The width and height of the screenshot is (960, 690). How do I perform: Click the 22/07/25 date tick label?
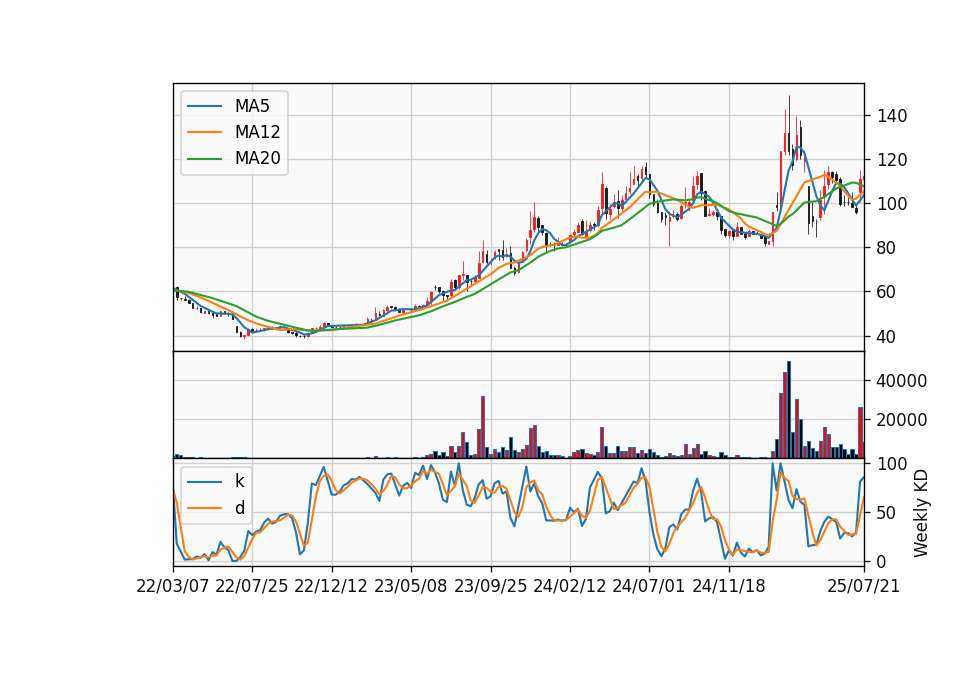tap(252, 586)
